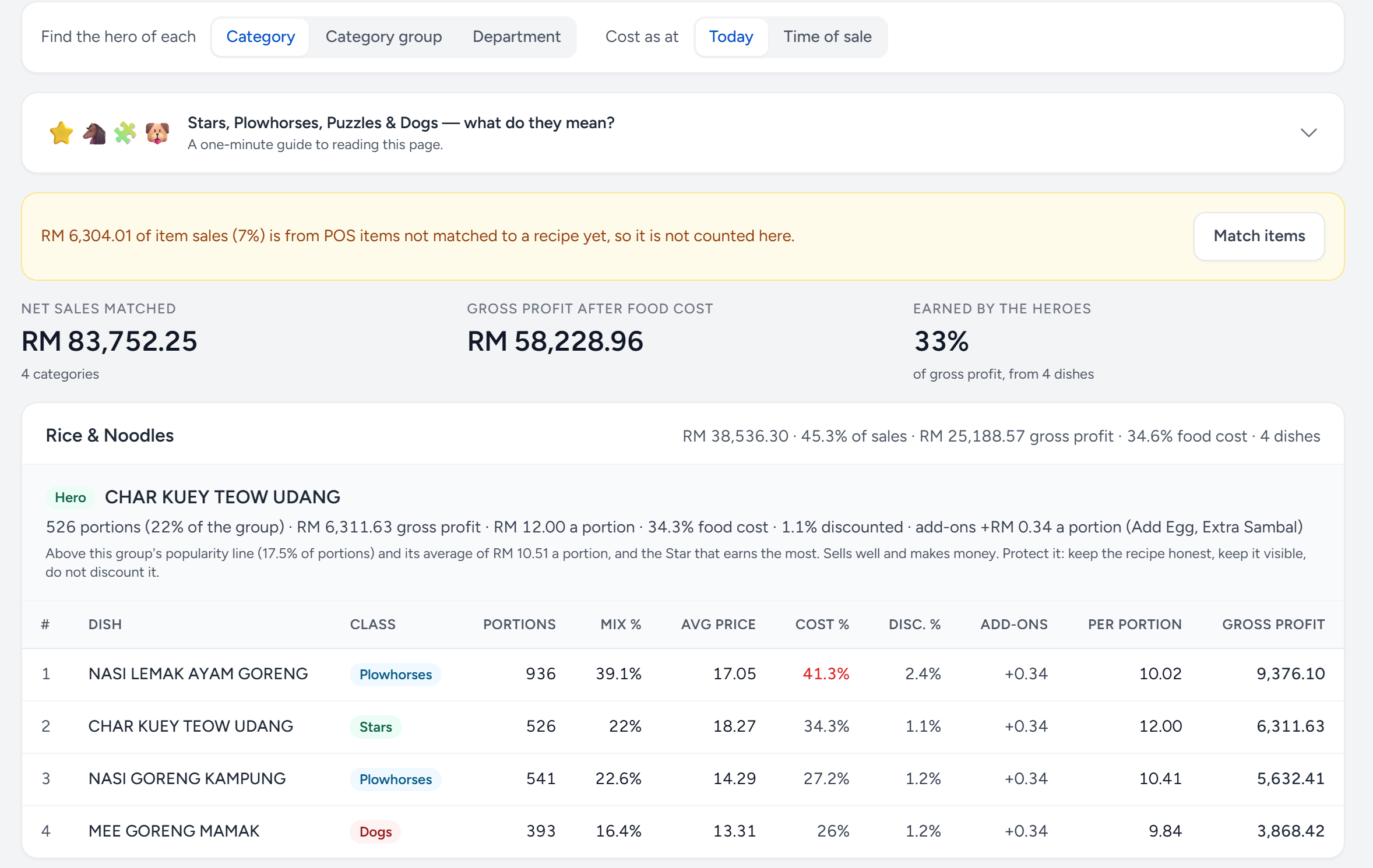This screenshot has height=868, width=1373.
Task: Click the horse emoji icon
Action: click(93, 133)
